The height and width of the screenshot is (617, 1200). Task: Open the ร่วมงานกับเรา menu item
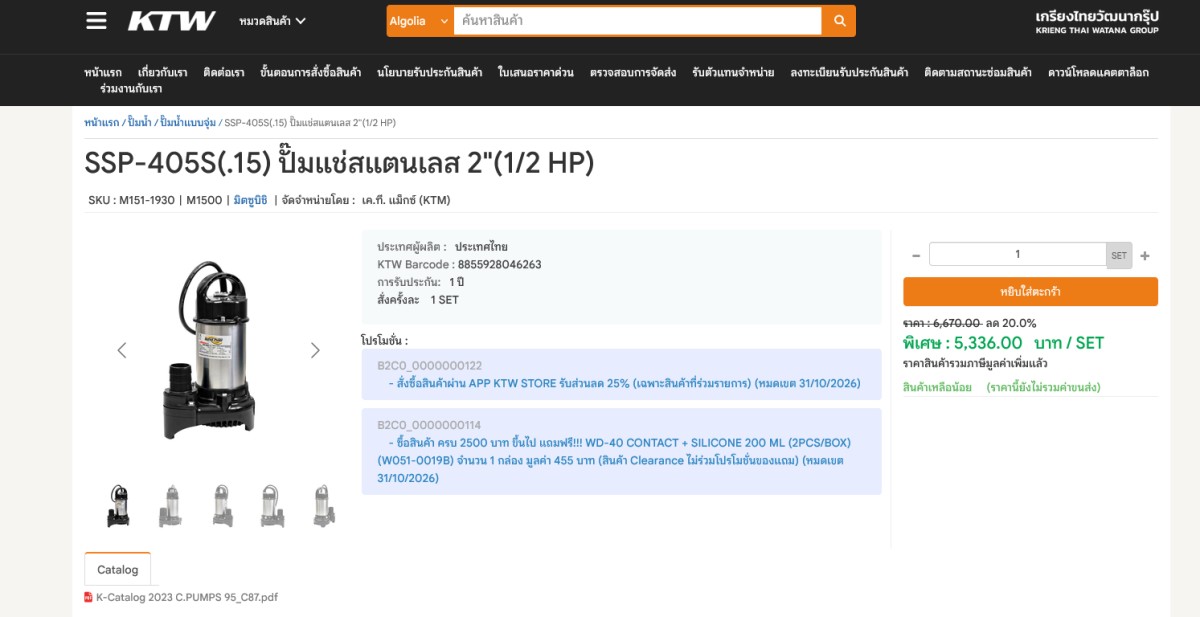(131, 88)
